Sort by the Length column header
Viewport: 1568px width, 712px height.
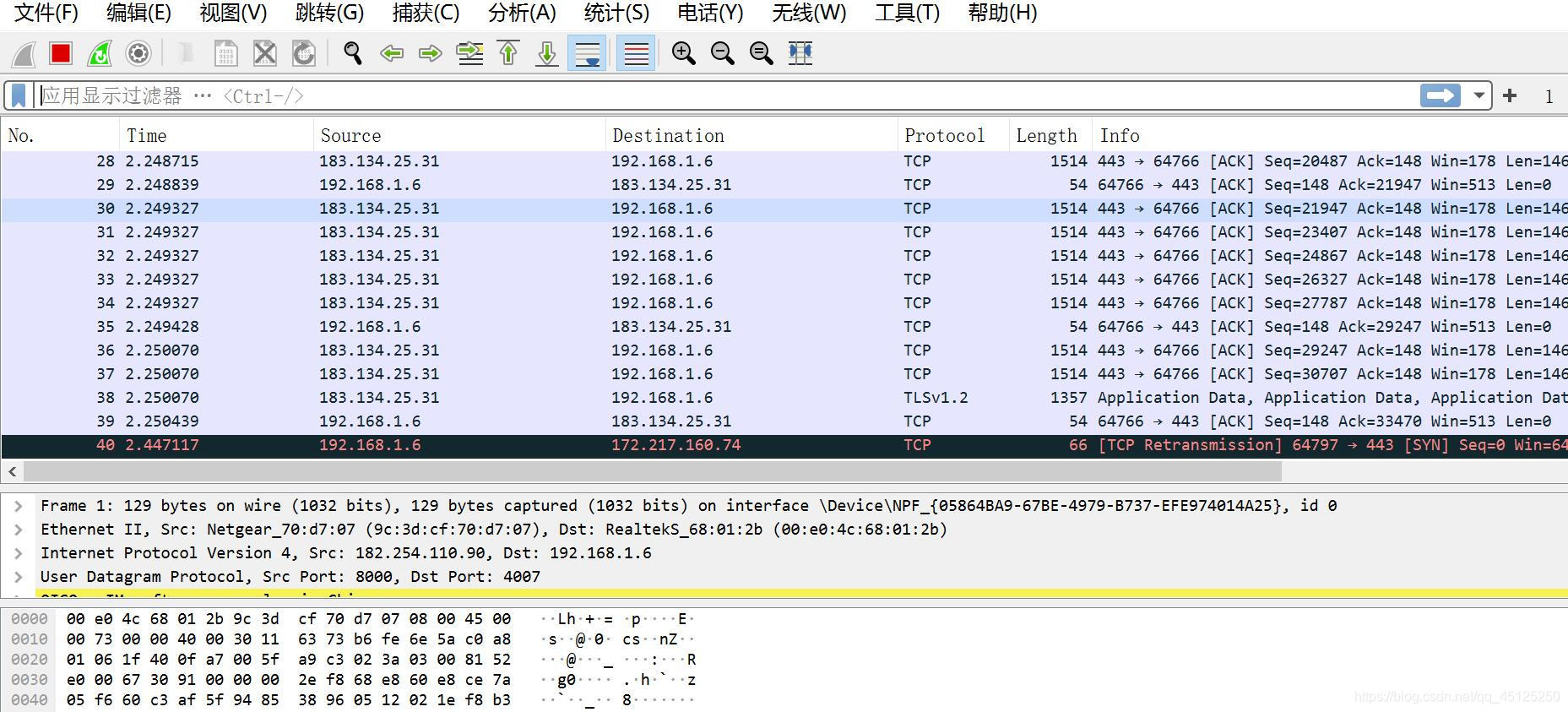pos(1050,135)
